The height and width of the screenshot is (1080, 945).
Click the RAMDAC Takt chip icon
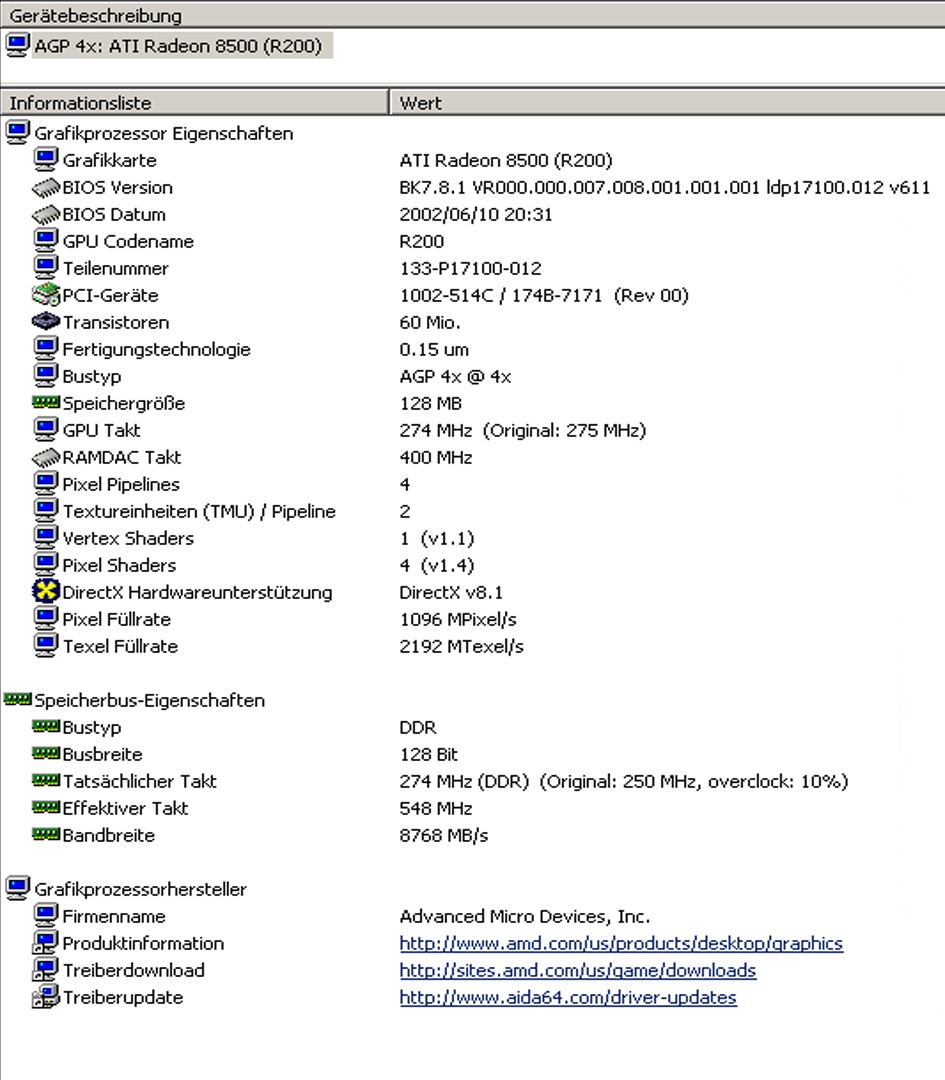45,457
